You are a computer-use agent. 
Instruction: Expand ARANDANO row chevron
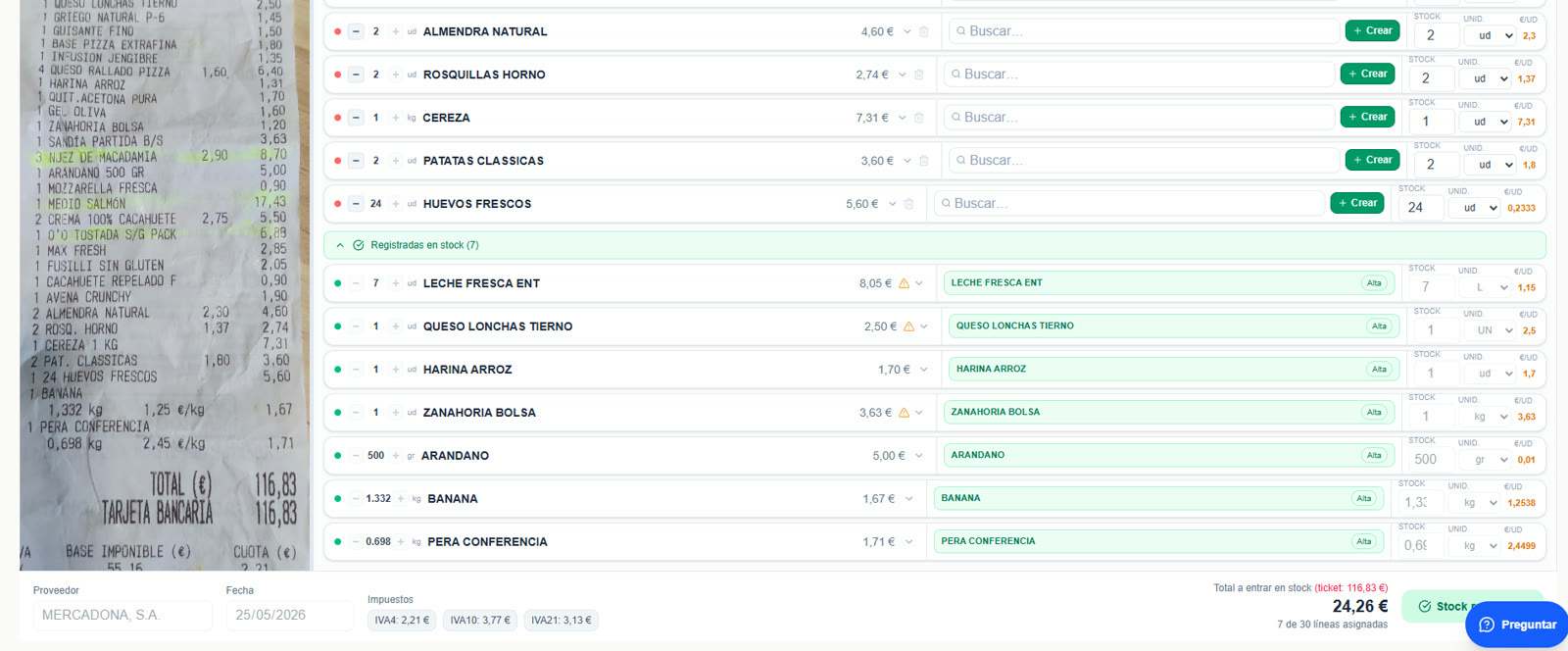[919, 456]
